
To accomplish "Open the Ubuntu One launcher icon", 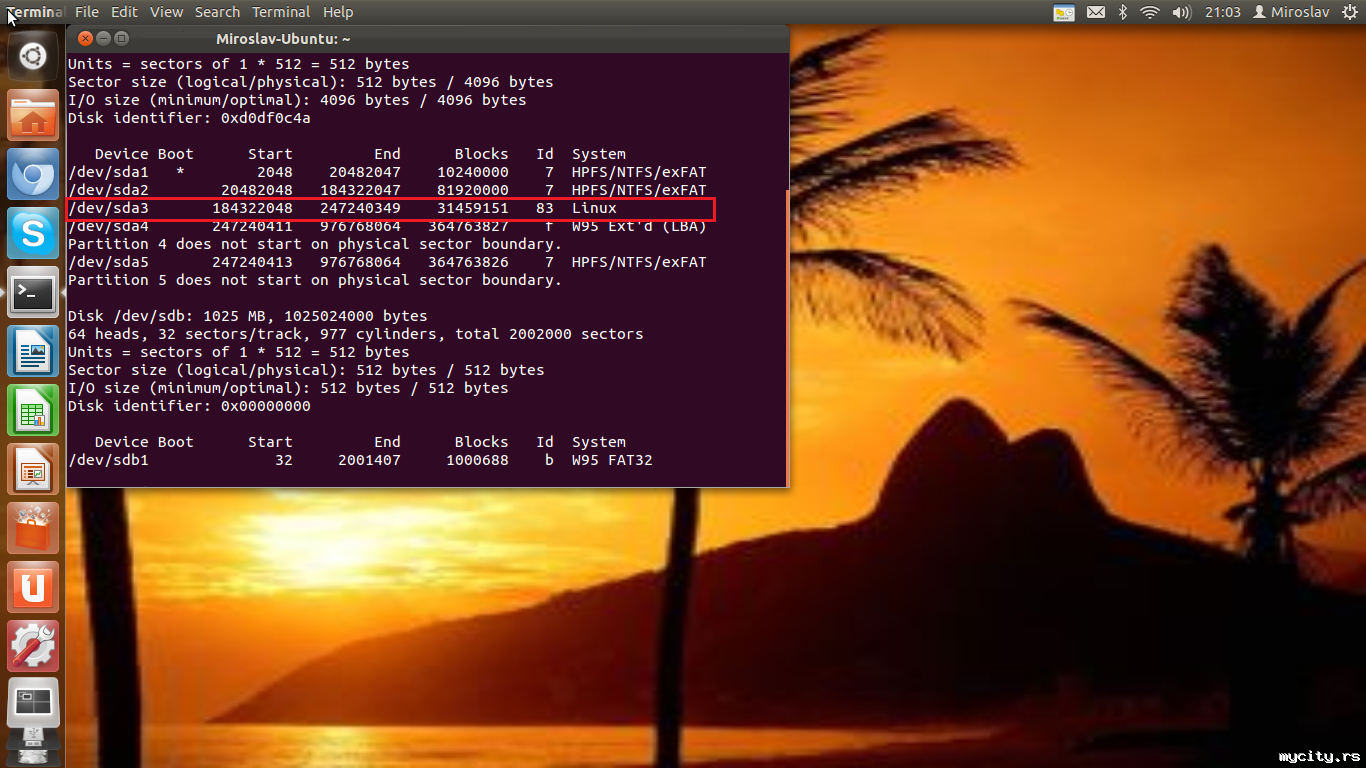I will click(x=33, y=588).
